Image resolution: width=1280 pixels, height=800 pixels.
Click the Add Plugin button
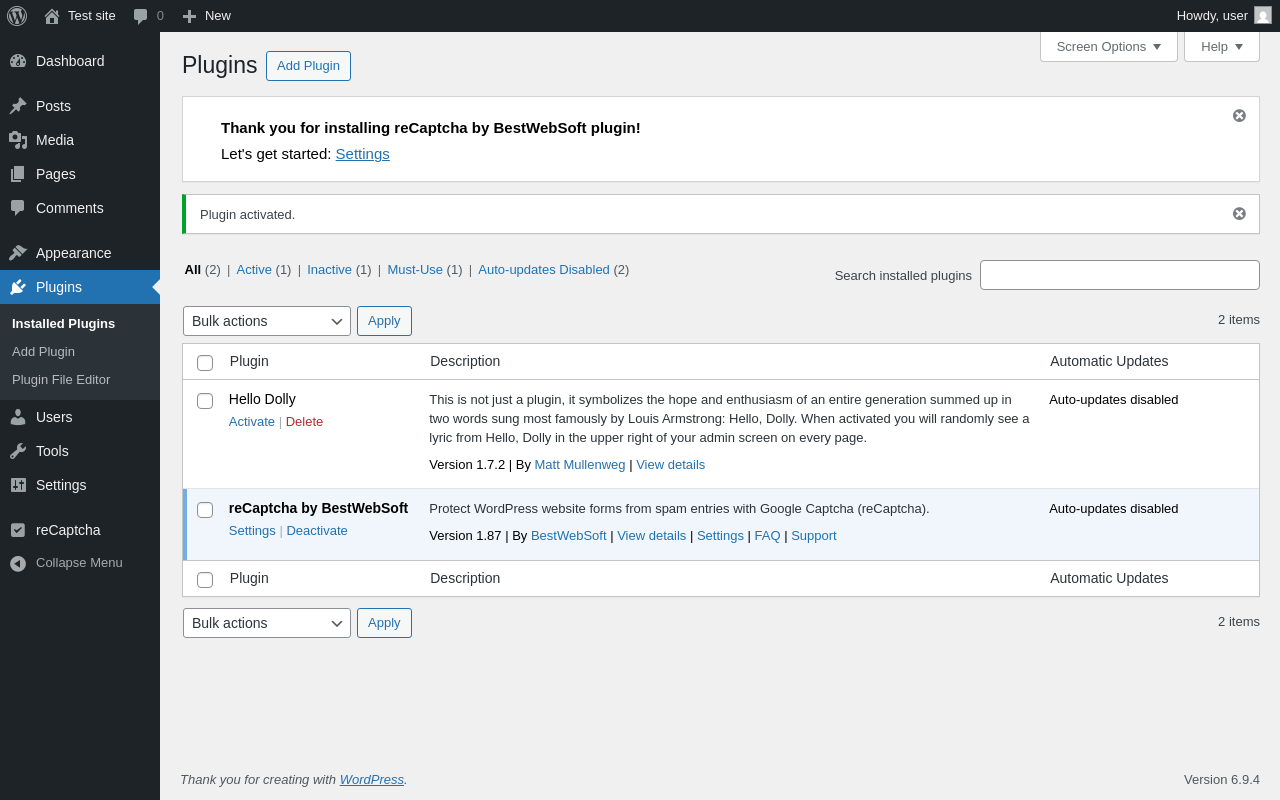[308, 66]
